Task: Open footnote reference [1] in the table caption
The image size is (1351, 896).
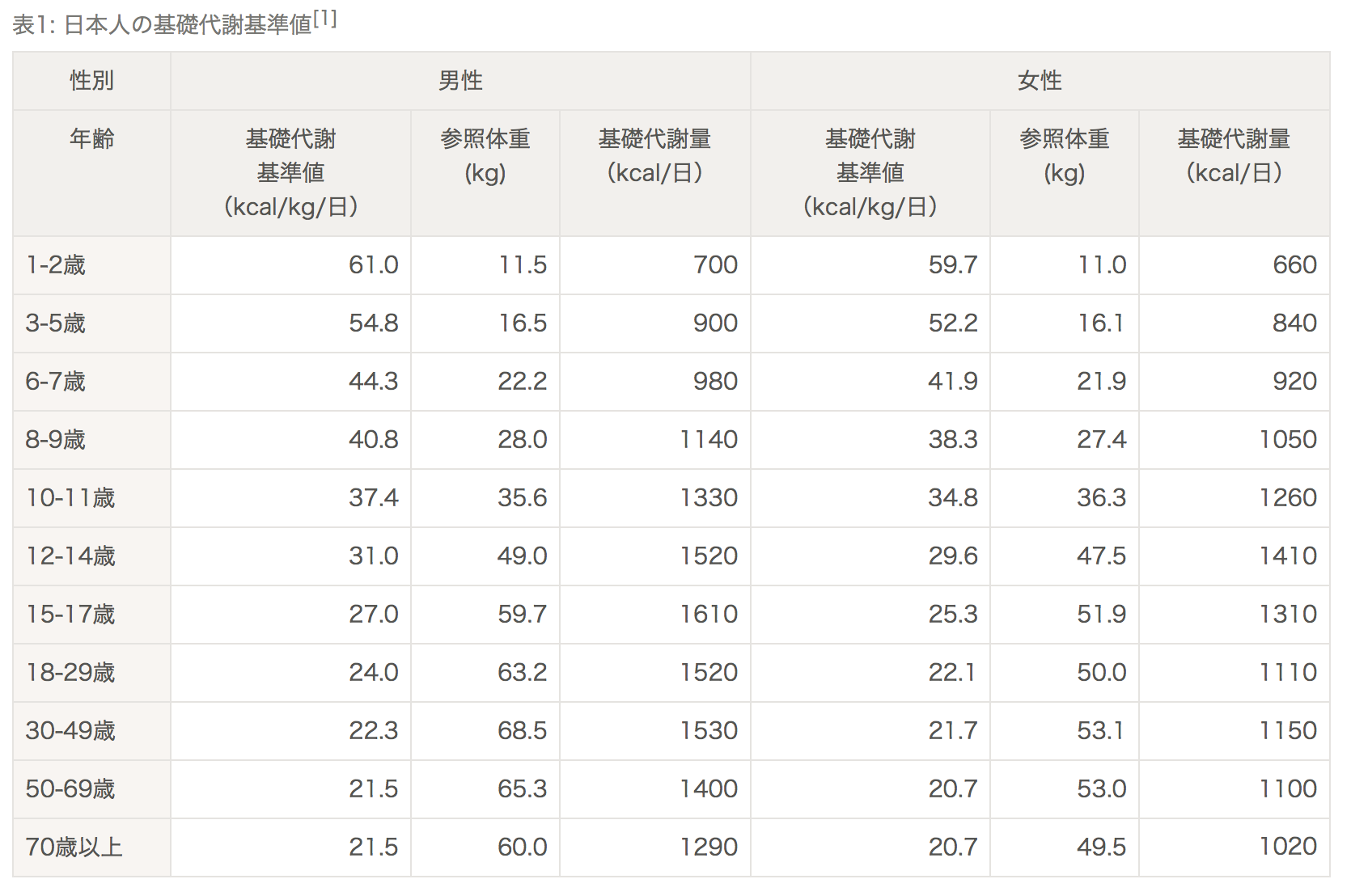Action: 325,19
